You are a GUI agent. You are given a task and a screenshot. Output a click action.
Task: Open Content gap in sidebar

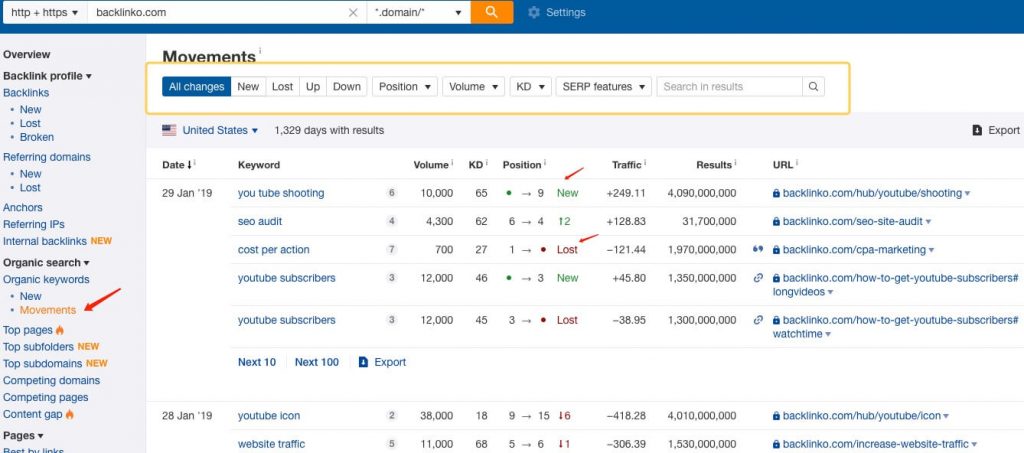(x=33, y=414)
